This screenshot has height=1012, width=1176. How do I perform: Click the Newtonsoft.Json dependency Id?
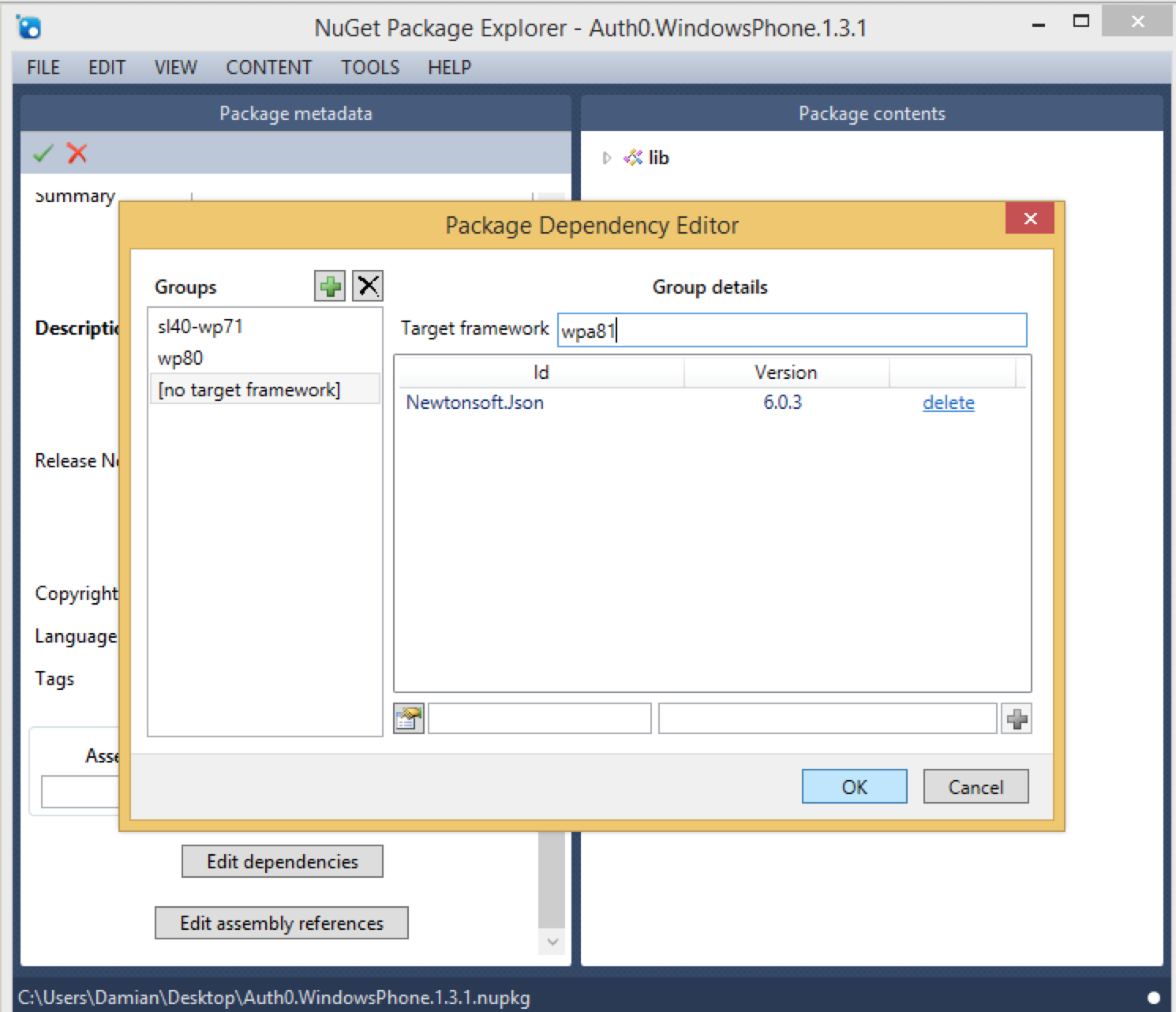point(474,403)
